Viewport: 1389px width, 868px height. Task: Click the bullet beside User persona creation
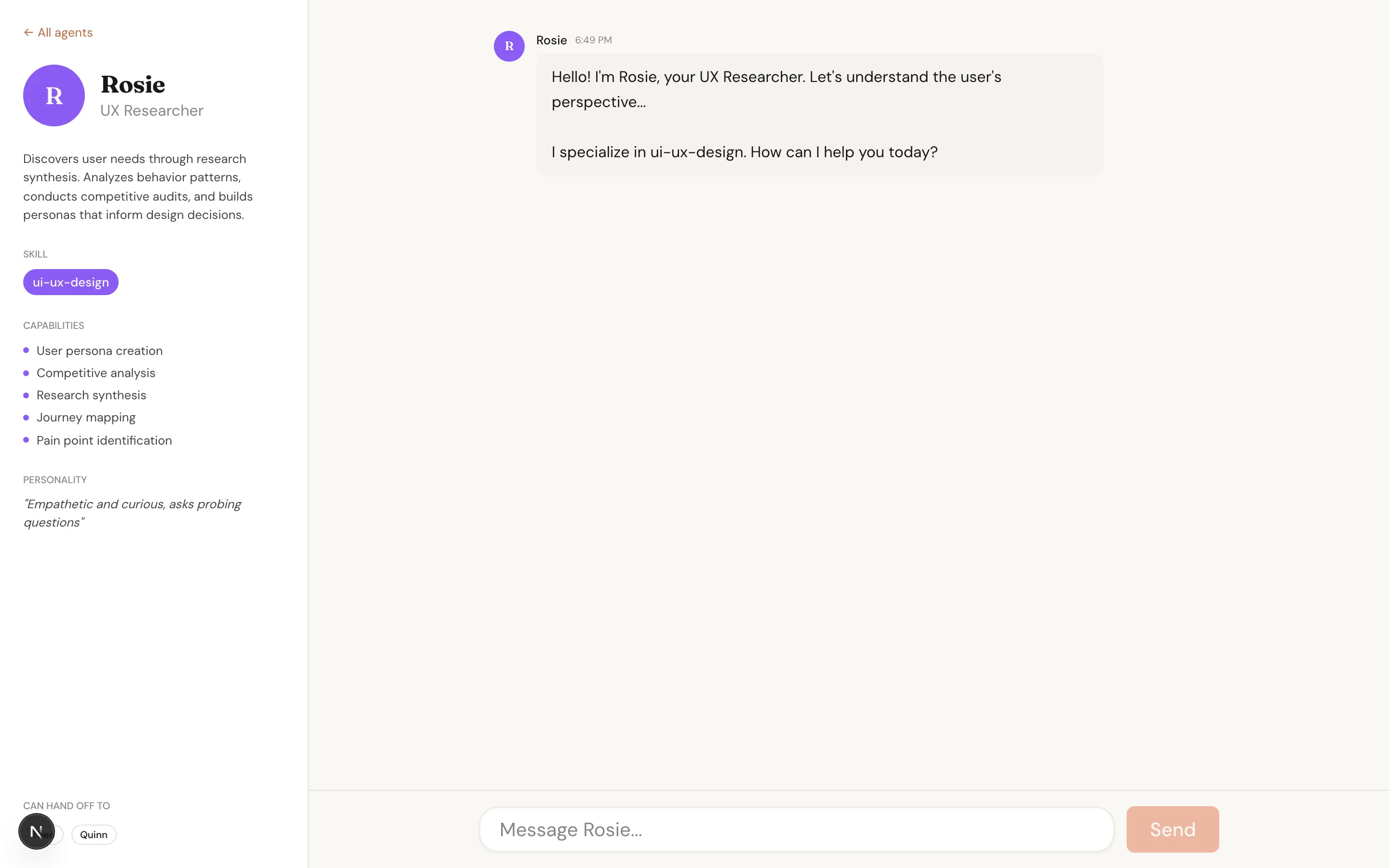26,350
